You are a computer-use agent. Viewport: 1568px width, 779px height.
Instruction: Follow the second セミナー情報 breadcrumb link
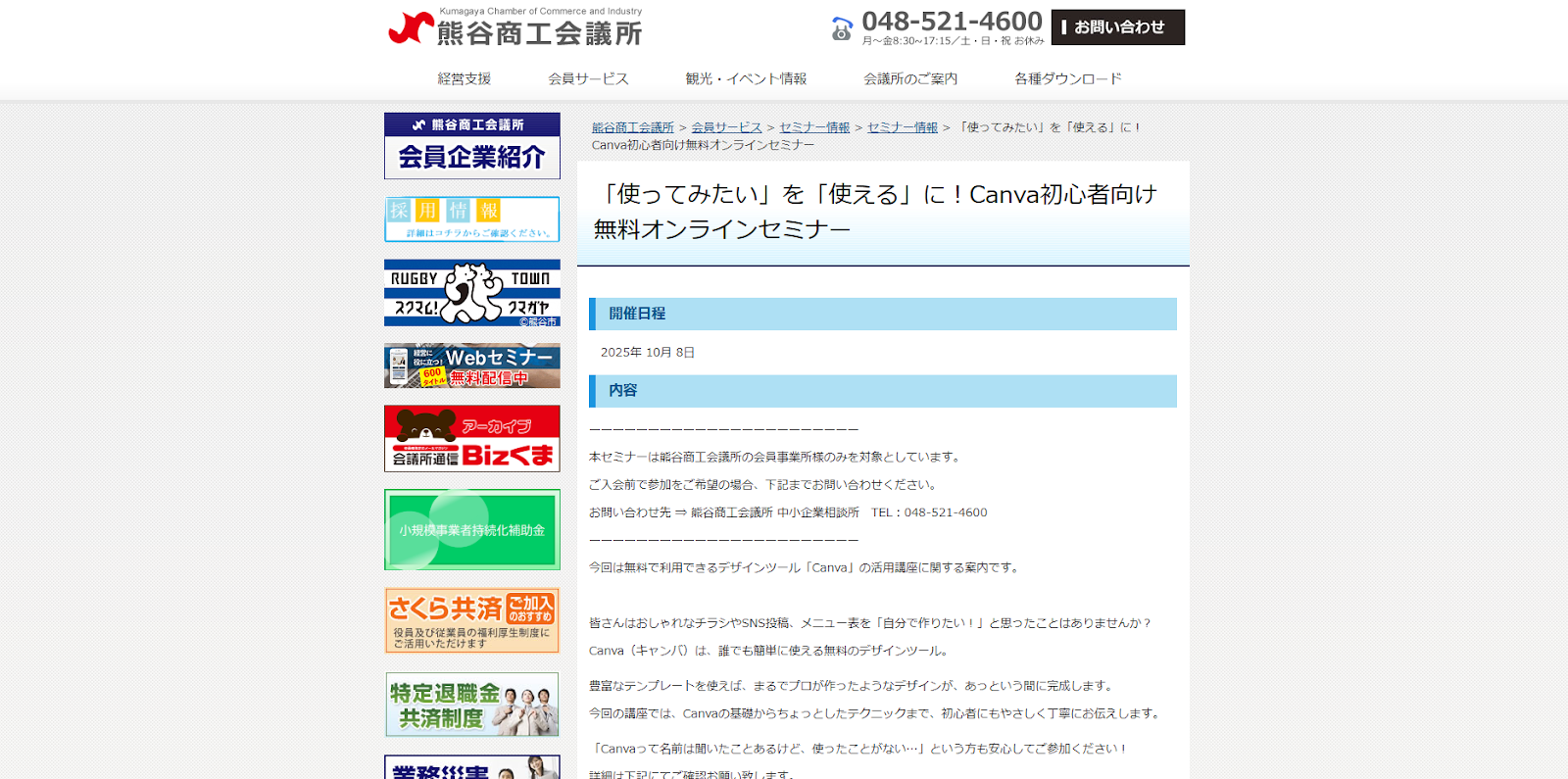[903, 127]
